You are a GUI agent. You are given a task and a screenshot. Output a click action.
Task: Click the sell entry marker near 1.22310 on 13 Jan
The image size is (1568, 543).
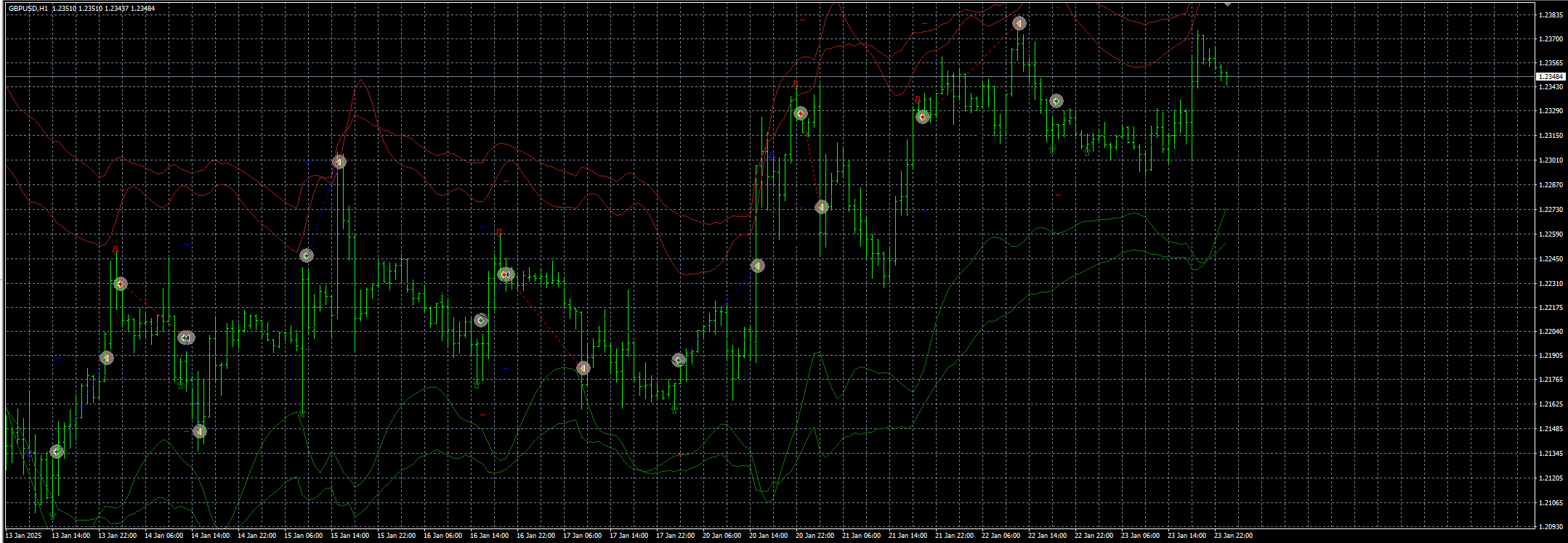coord(121,284)
